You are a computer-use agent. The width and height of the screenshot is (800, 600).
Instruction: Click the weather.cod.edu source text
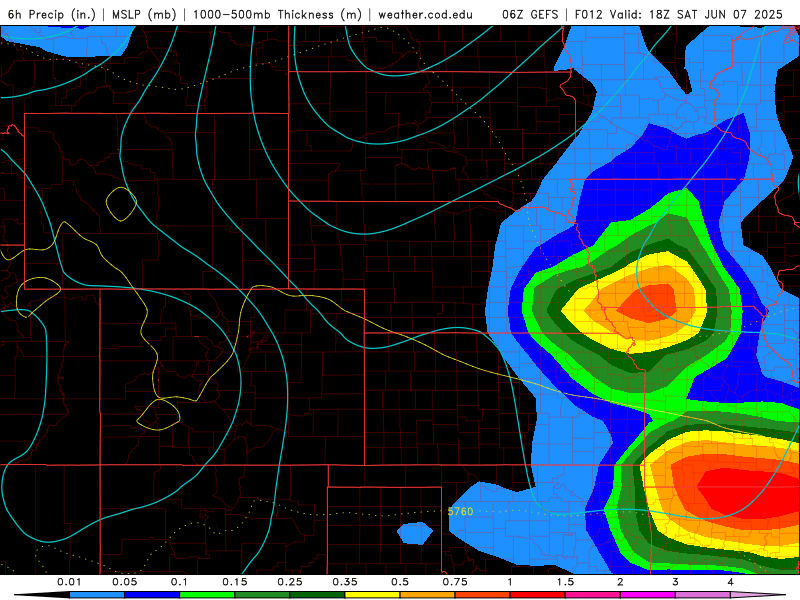click(x=425, y=14)
